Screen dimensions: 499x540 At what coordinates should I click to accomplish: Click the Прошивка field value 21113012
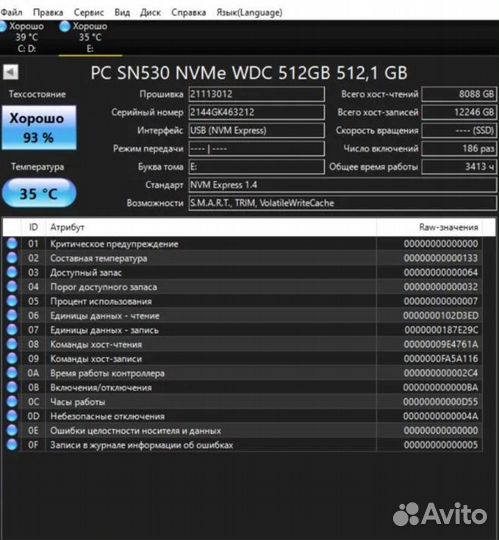point(257,94)
